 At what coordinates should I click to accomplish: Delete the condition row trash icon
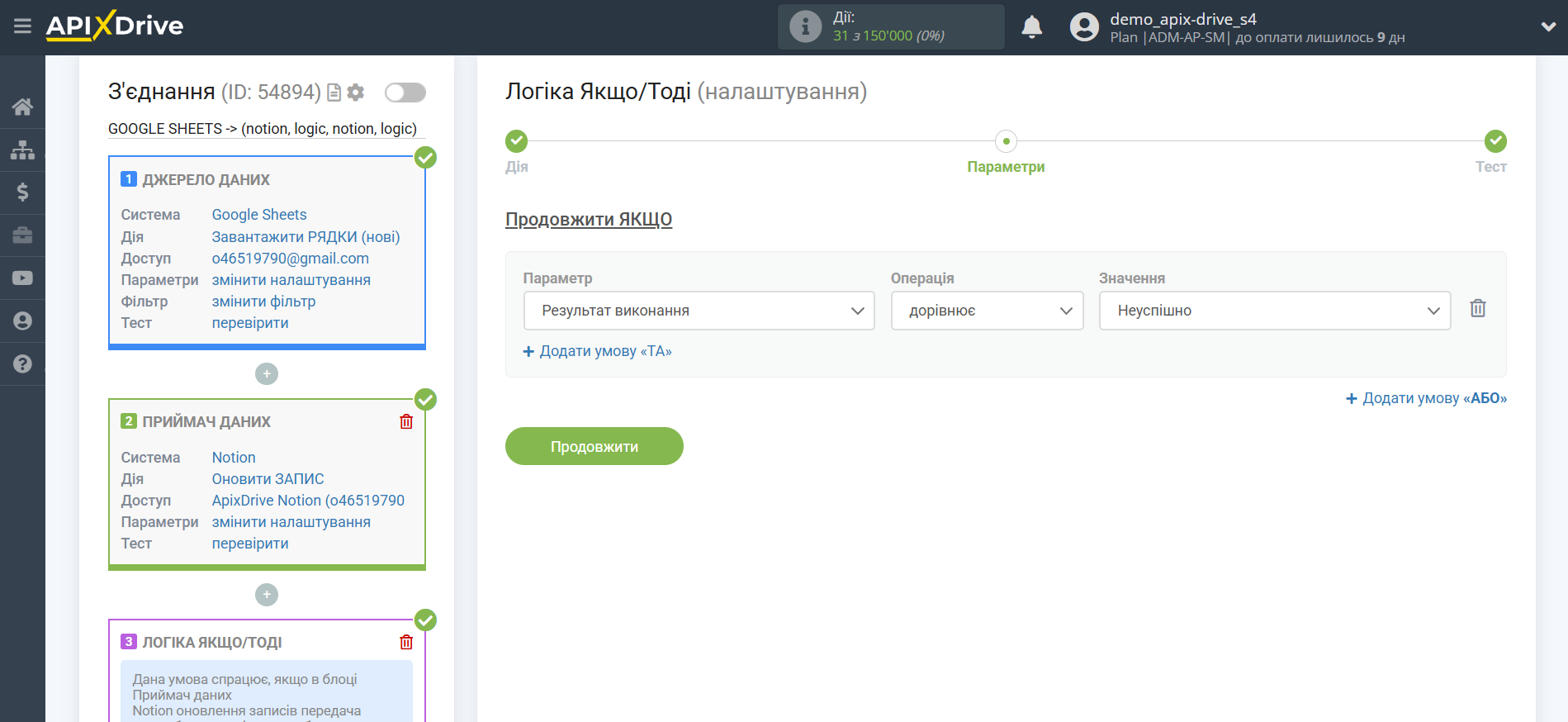1478,308
